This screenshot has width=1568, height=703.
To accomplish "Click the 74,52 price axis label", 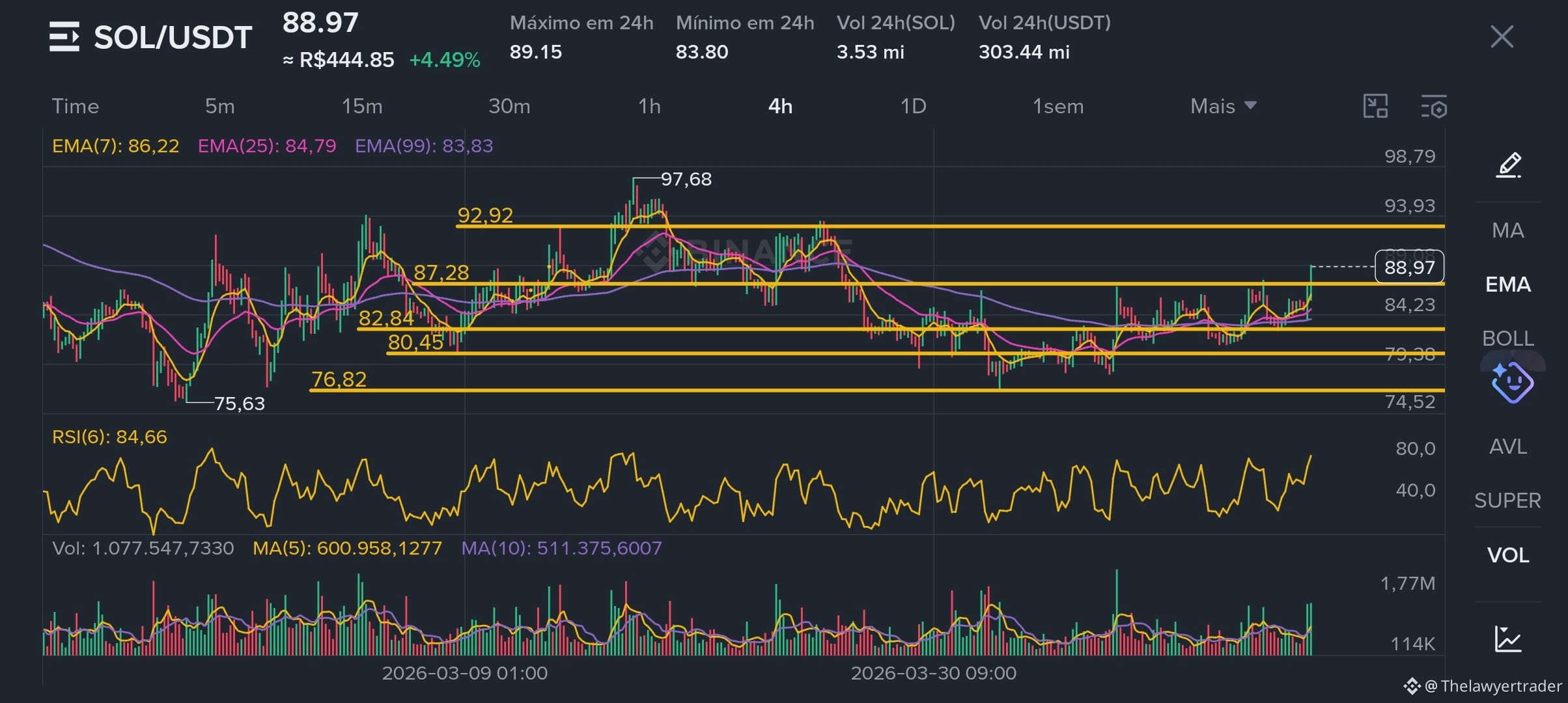I will pyautogui.click(x=1410, y=402).
